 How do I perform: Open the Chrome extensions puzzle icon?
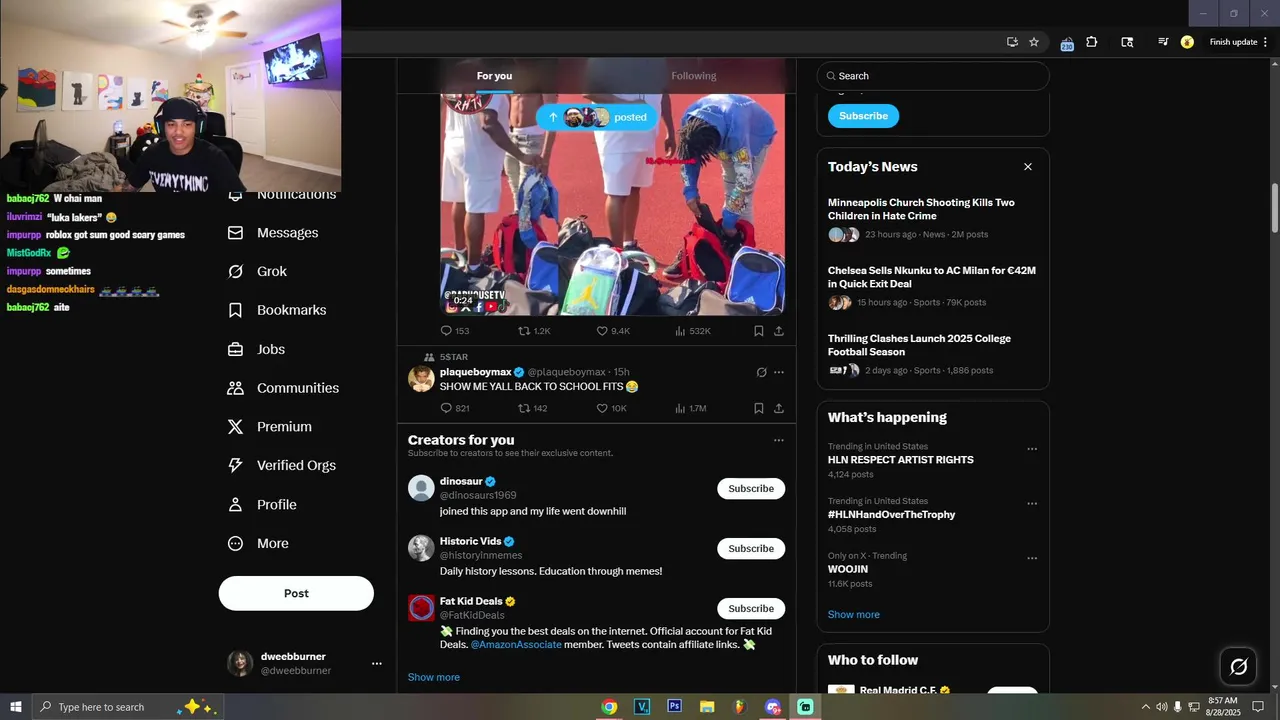click(x=1091, y=42)
